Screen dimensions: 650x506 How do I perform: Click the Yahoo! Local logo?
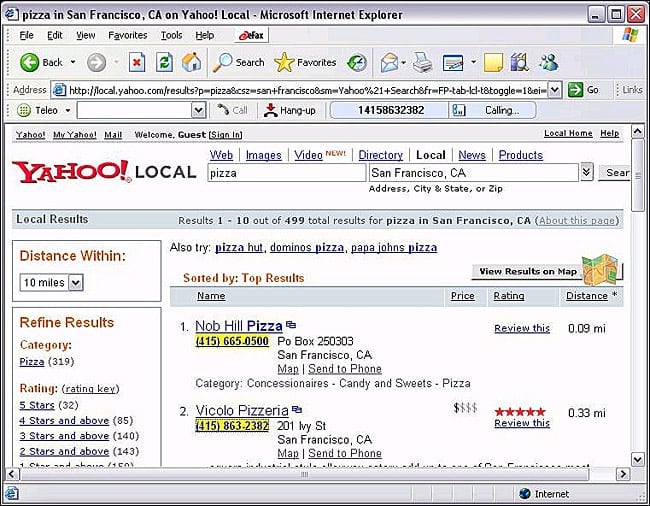(104, 172)
